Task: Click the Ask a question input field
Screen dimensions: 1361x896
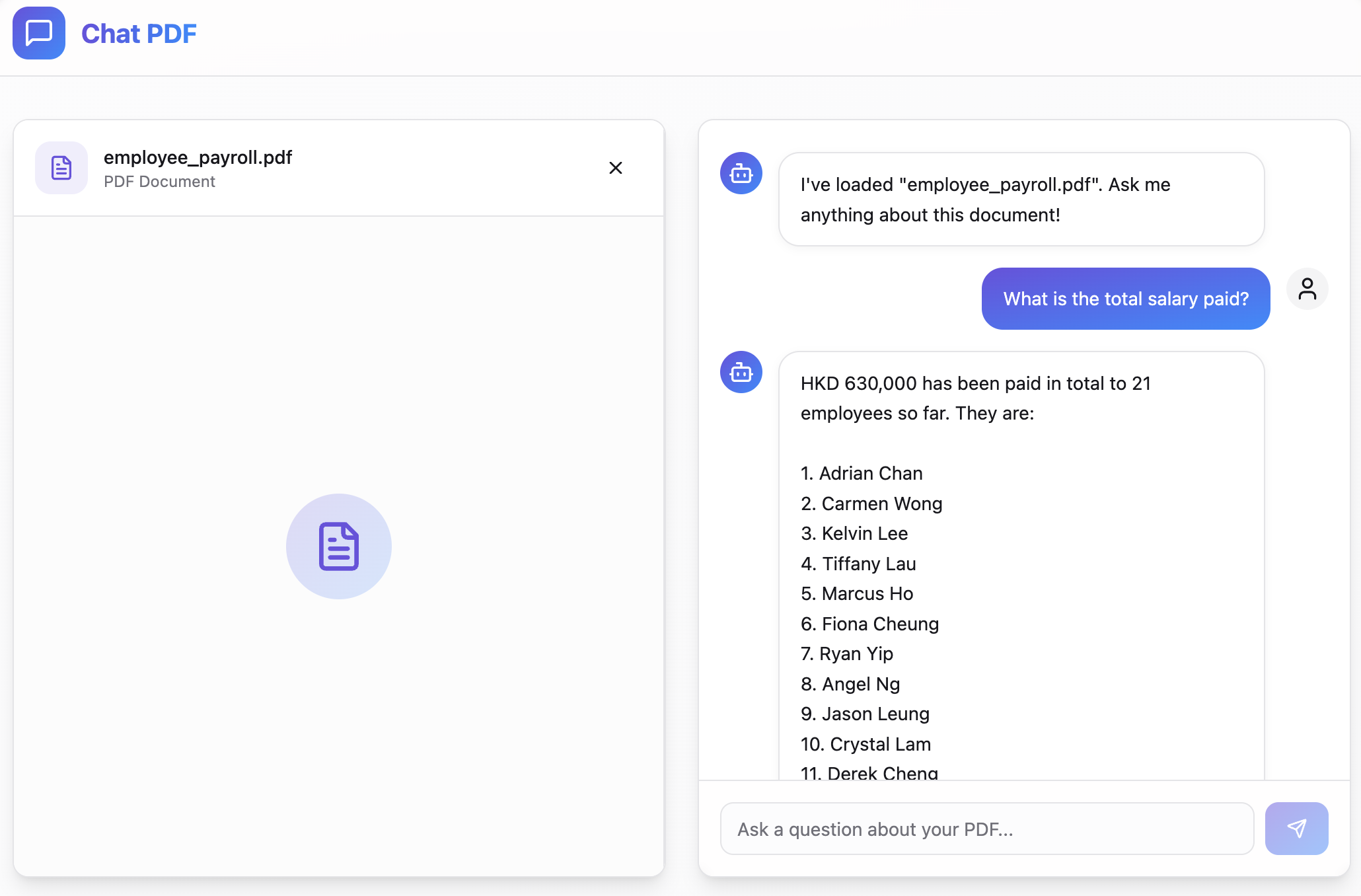Action: tap(986, 828)
